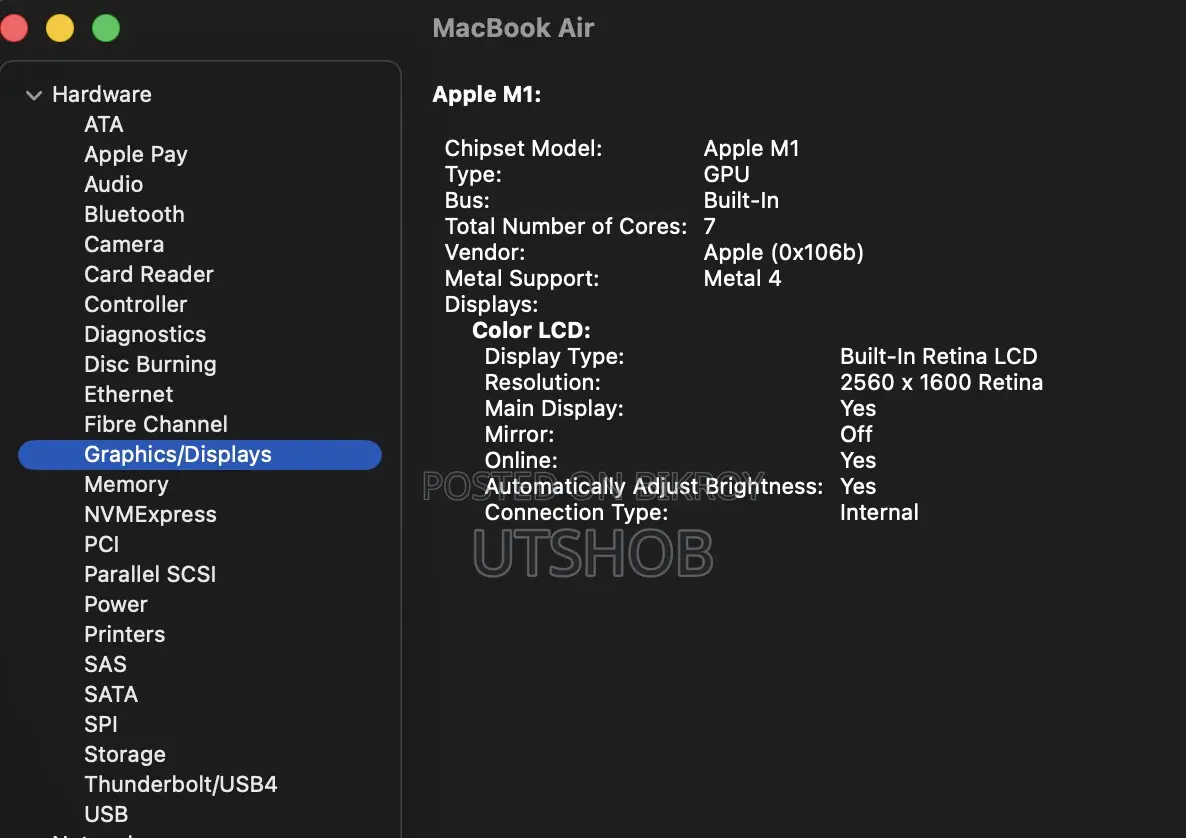This screenshot has width=1186, height=838.
Task: Select the Audio hardware item
Action: (113, 184)
